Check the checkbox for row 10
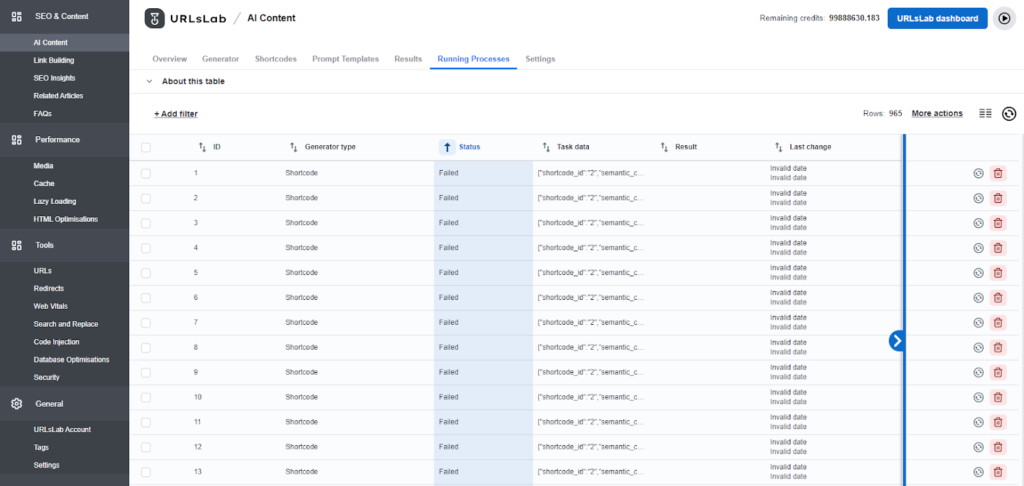Viewport: 1024px width, 486px height. point(146,397)
